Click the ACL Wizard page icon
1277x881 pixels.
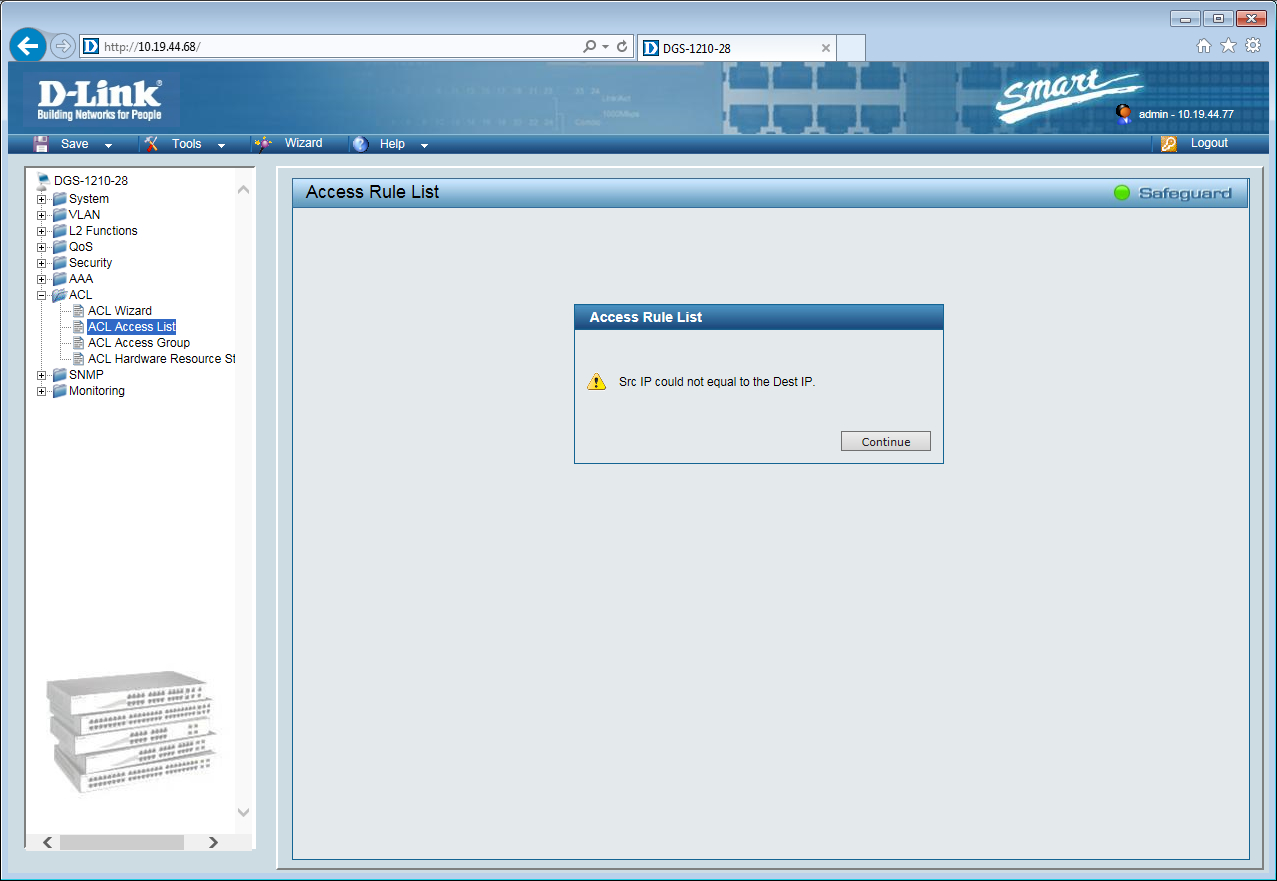point(79,311)
